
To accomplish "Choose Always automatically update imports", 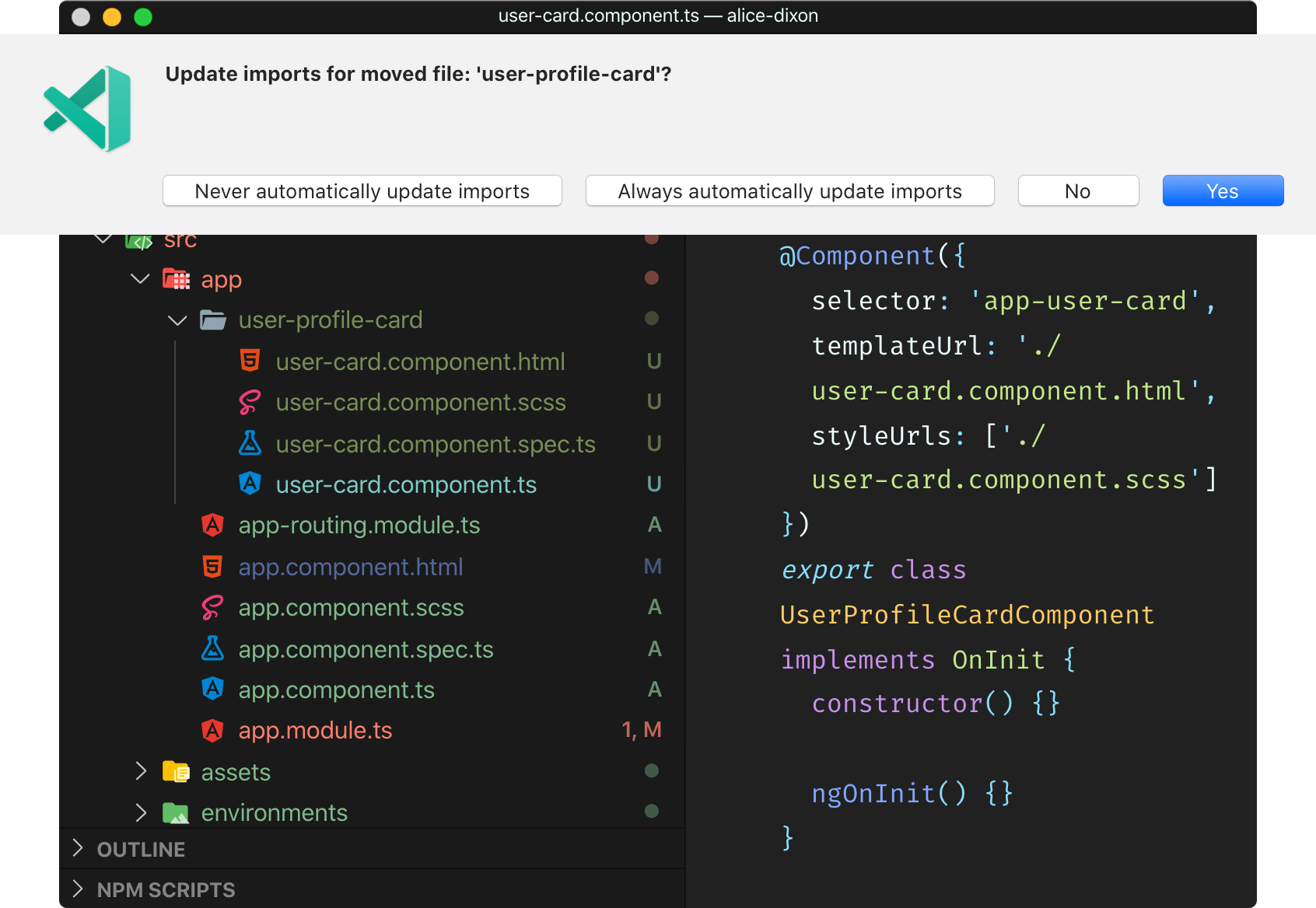I will (789, 190).
